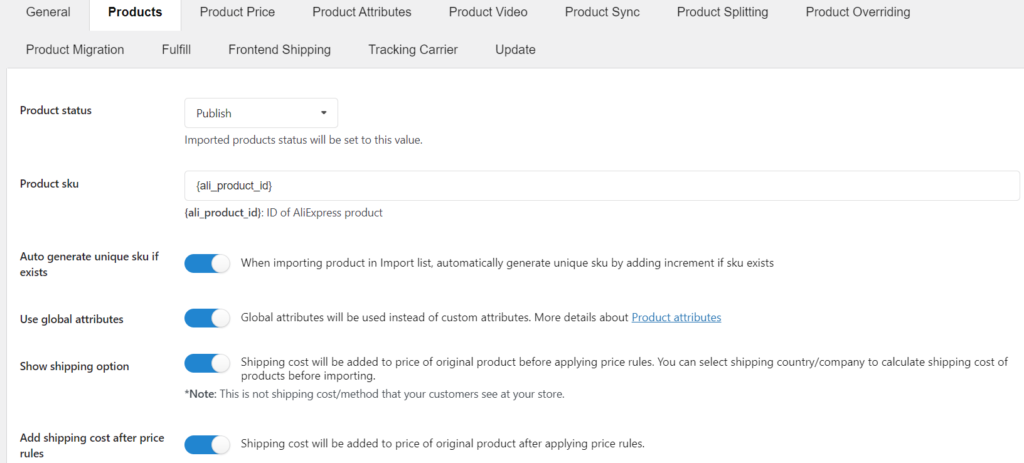Open the Frontend Shipping tab

(x=280, y=50)
